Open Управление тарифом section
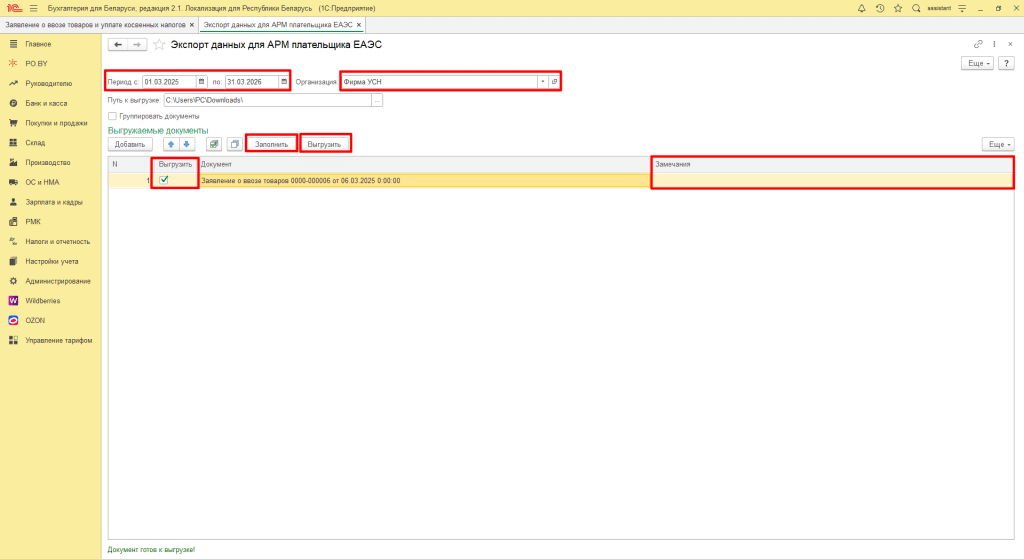The height and width of the screenshot is (559, 1024). [58, 340]
